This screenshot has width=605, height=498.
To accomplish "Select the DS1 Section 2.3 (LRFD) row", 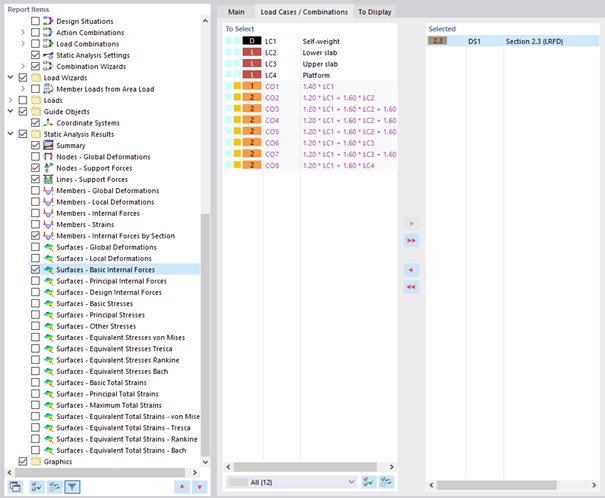I will point(513,41).
